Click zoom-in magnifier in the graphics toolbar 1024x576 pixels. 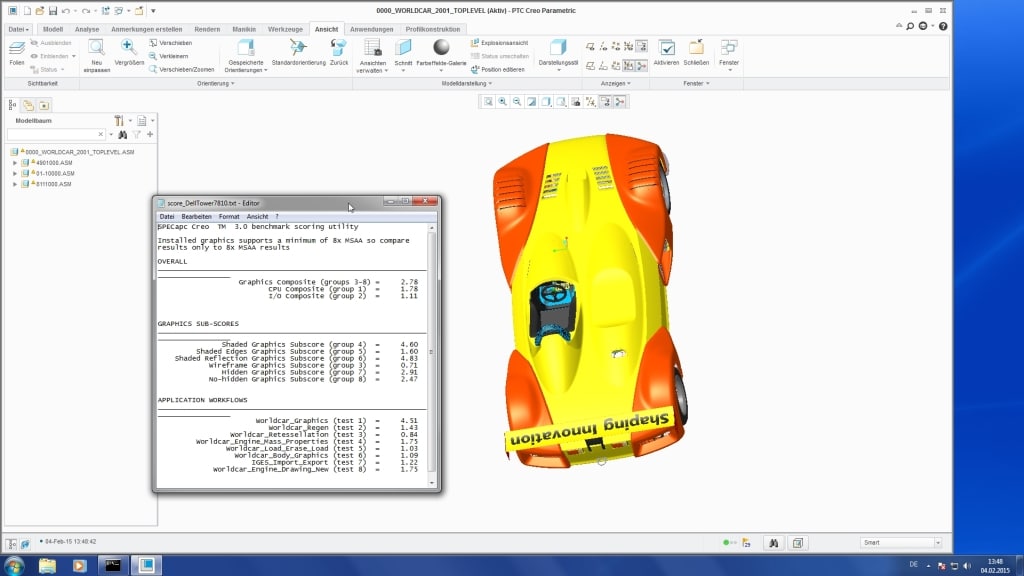[x=502, y=101]
